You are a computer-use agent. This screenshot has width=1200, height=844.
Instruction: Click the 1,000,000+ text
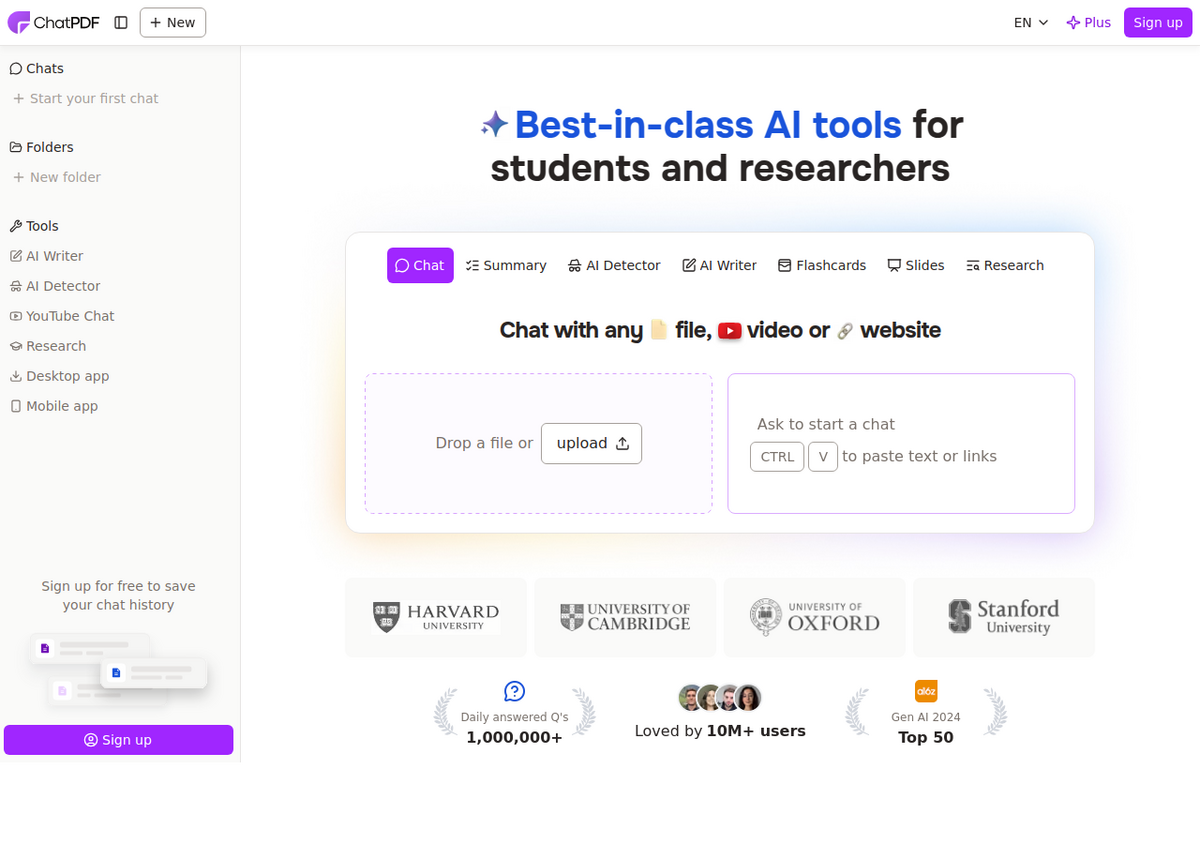click(x=515, y=738)
